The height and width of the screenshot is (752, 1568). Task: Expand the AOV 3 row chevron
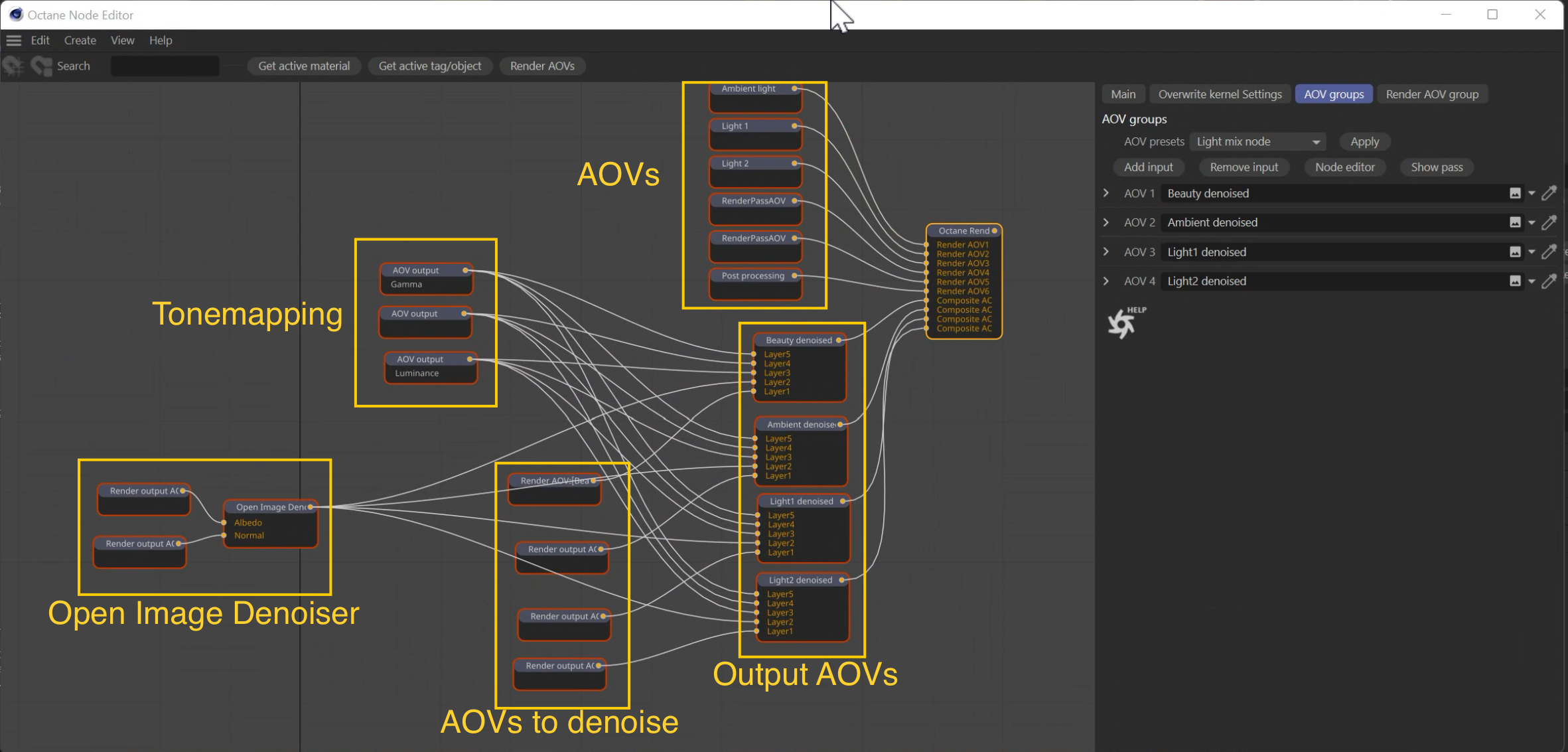(1106, 252)
